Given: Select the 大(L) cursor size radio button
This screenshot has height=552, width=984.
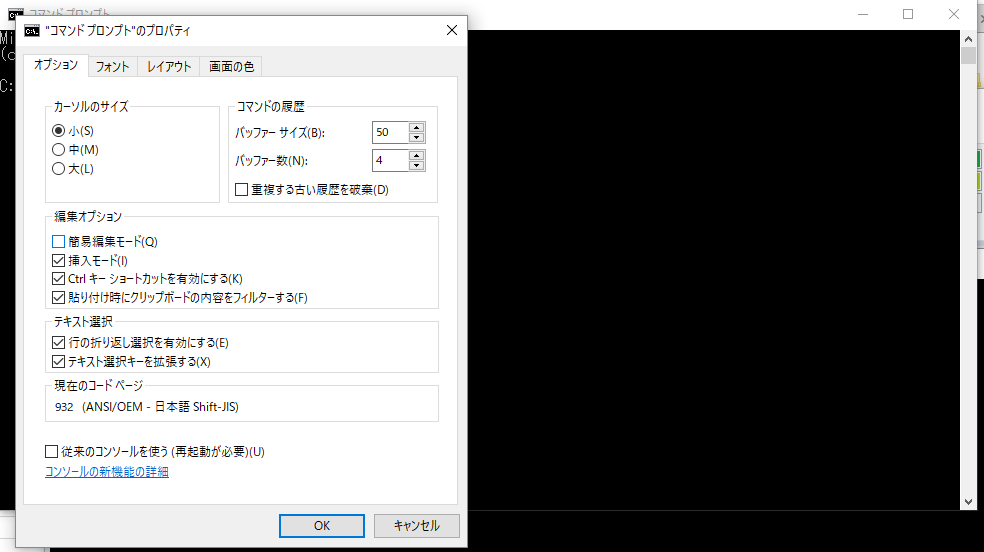Looking at the screenshot, I should (x=58, y=168).
